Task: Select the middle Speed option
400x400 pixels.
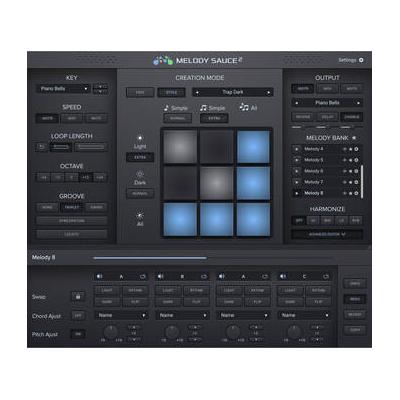Action: 72,118
